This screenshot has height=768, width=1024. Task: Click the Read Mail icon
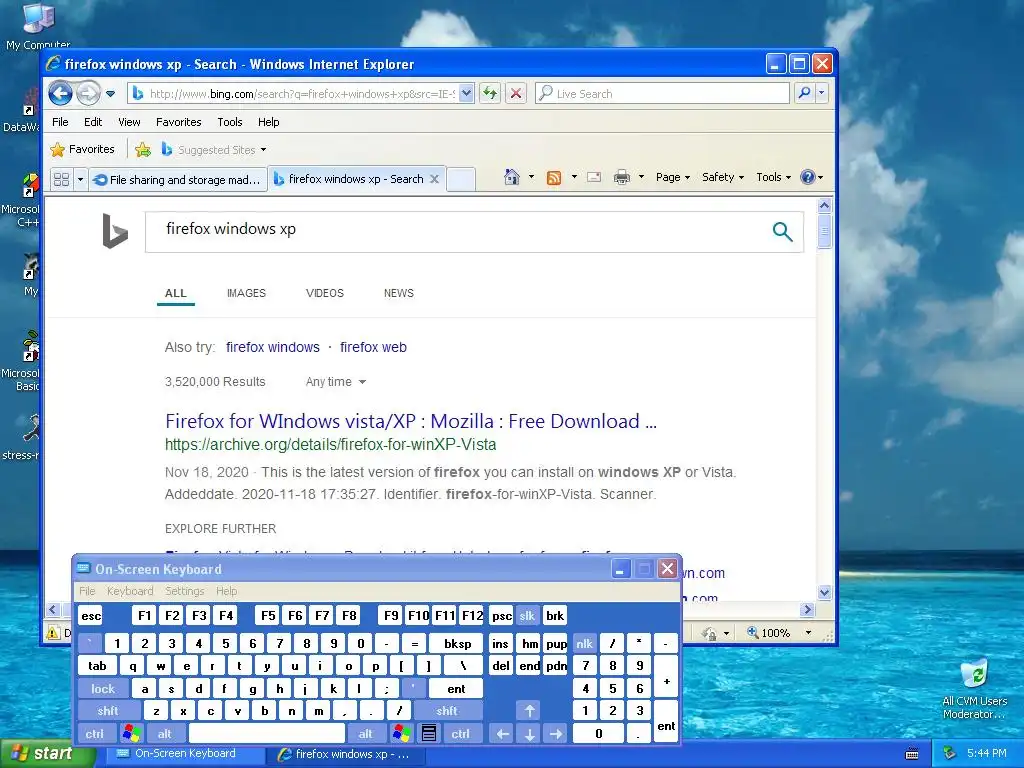[594, 177]
